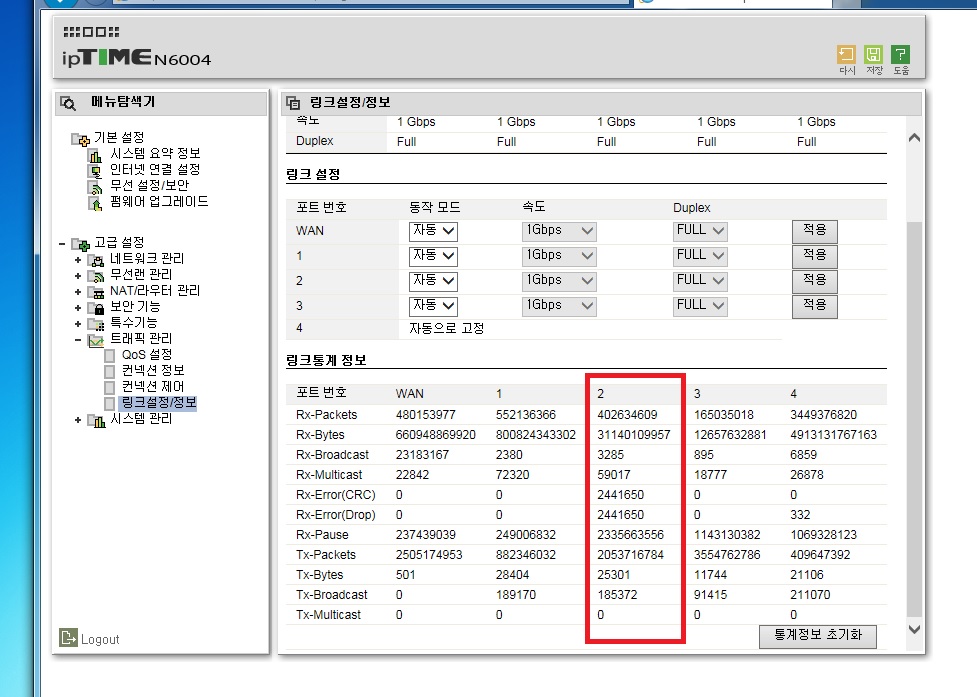This screenshot has height=697, width=977.
Task: Click the Logout link
Action: 100,640
